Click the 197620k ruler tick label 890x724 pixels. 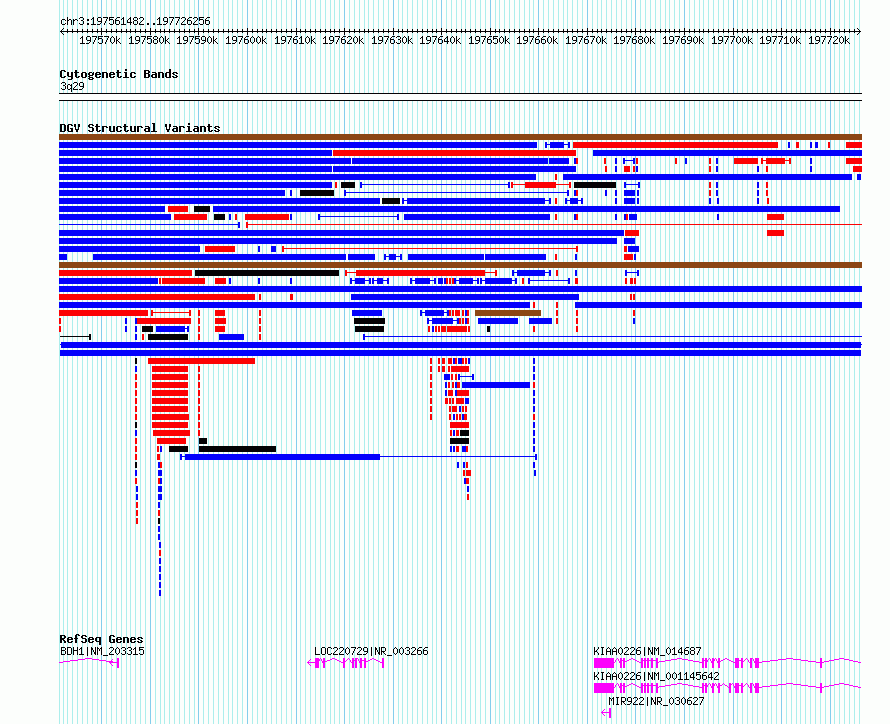[343, 40]
